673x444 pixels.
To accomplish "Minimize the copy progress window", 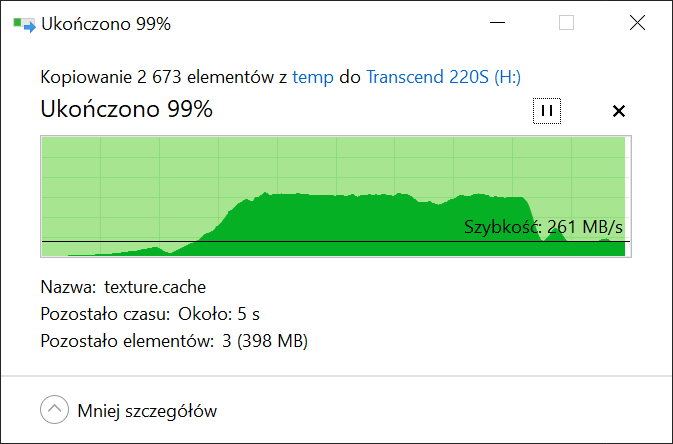I will (496, 23).
